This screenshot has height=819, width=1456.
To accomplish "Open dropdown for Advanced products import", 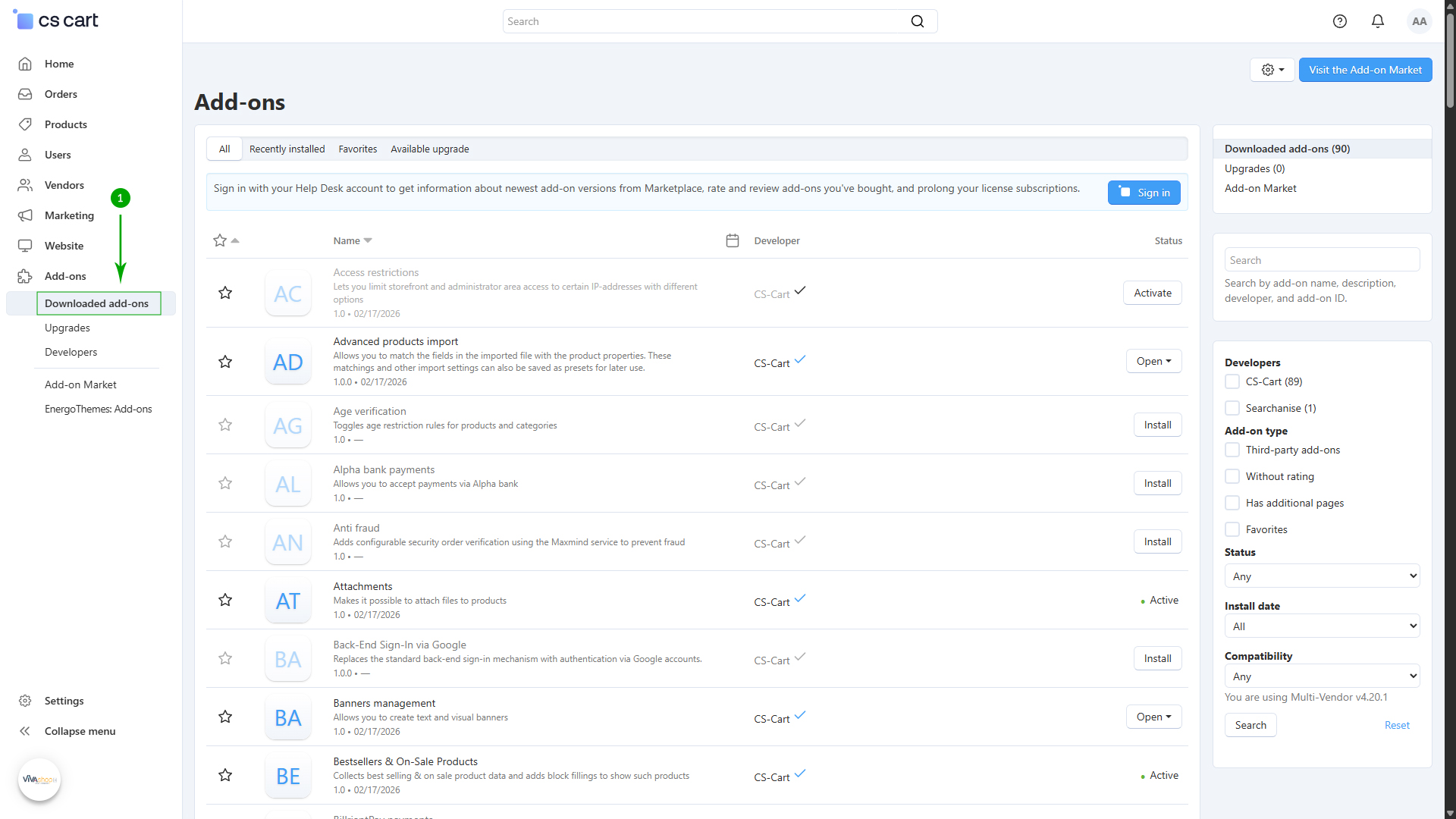I will tap(1153, 362).
